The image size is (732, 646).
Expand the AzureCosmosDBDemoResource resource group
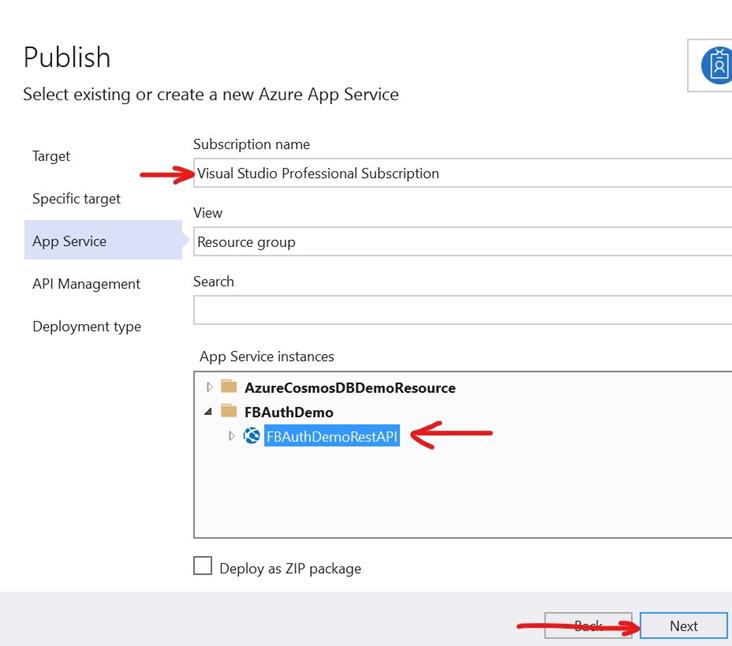209,387
